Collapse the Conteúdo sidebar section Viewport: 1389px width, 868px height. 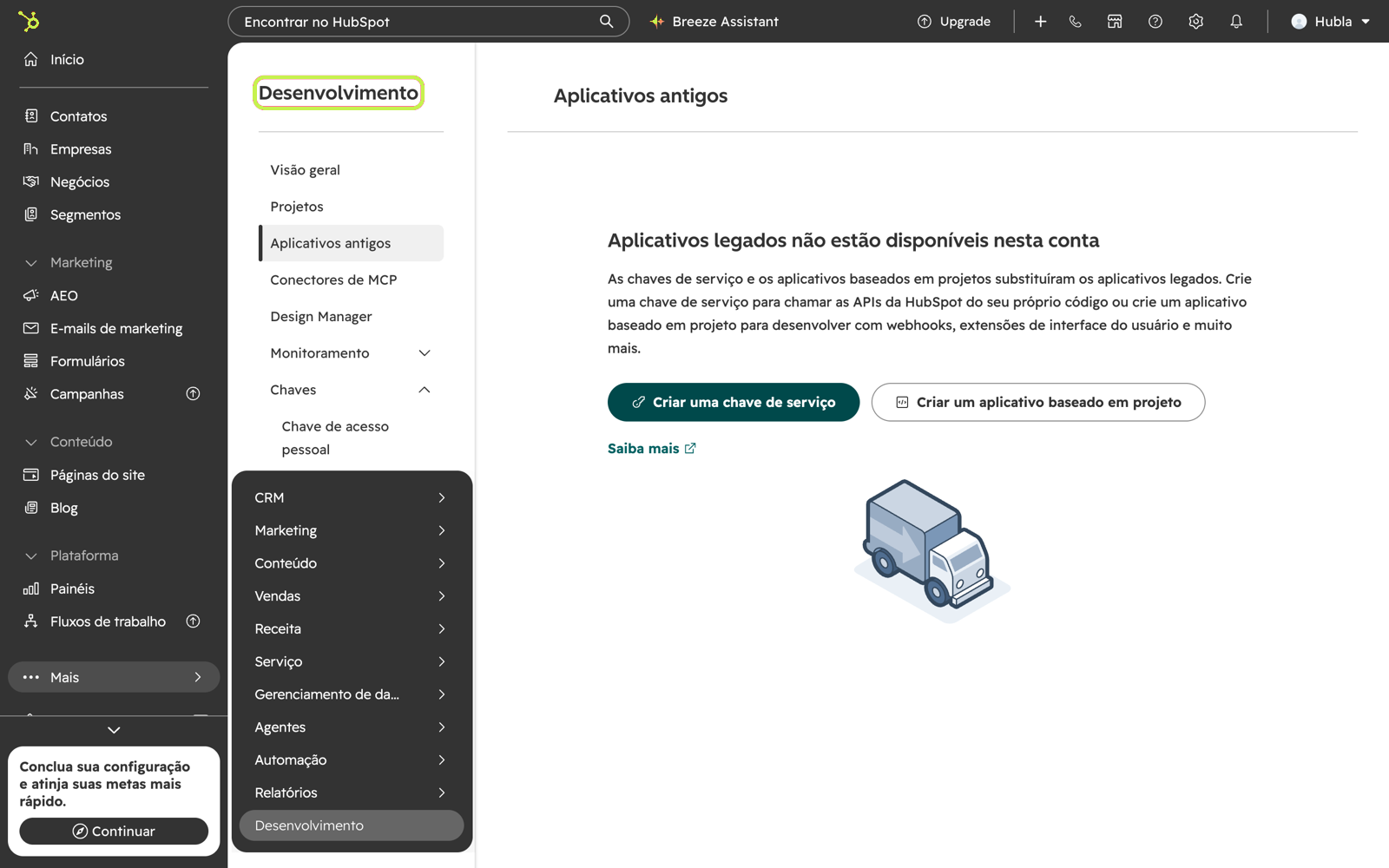[31, 442]
